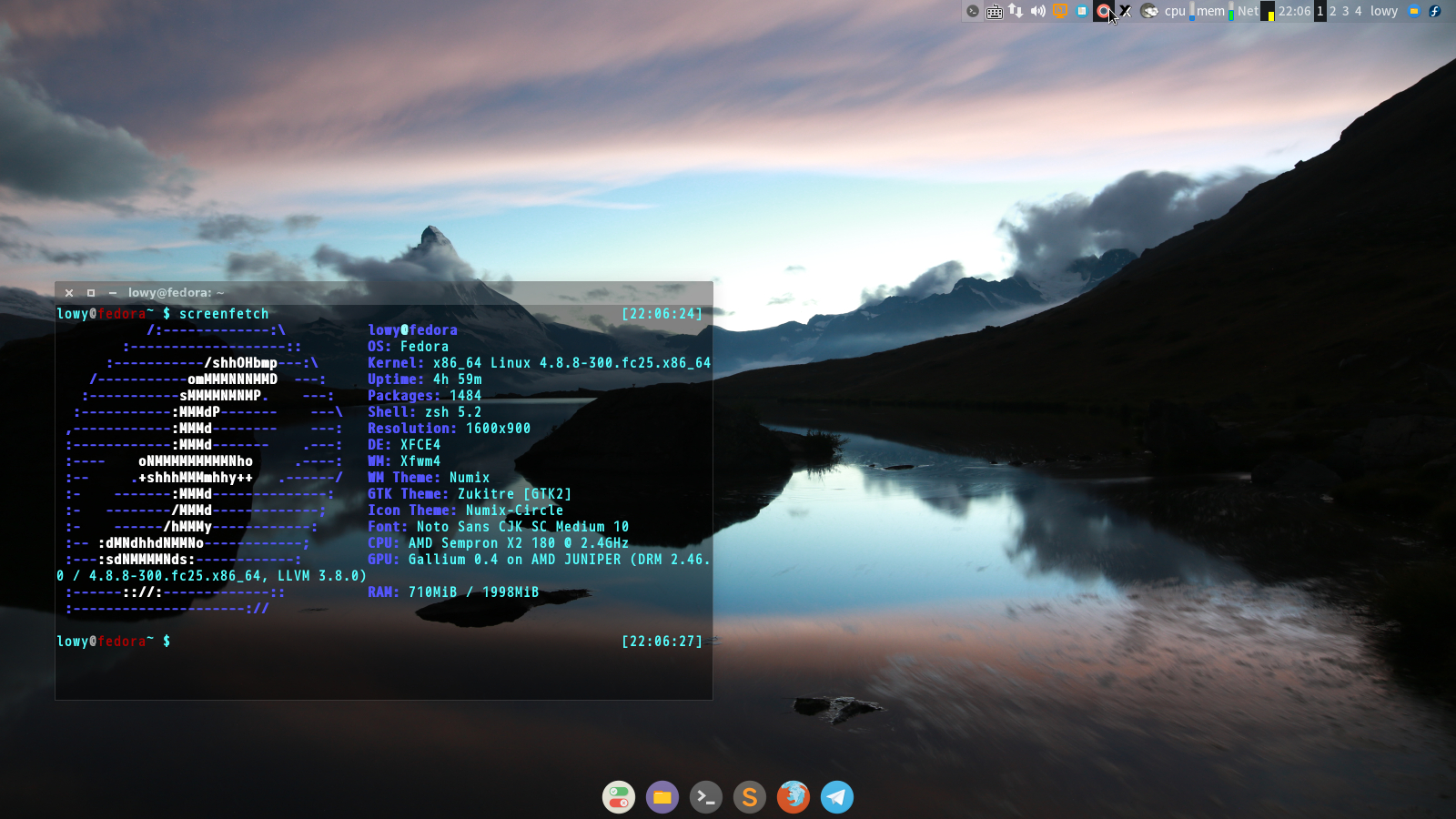Click the weather cloud panel icon
Image resolution: width=1456 pixels, height=819 pixels.
[x=1149, y=11]
